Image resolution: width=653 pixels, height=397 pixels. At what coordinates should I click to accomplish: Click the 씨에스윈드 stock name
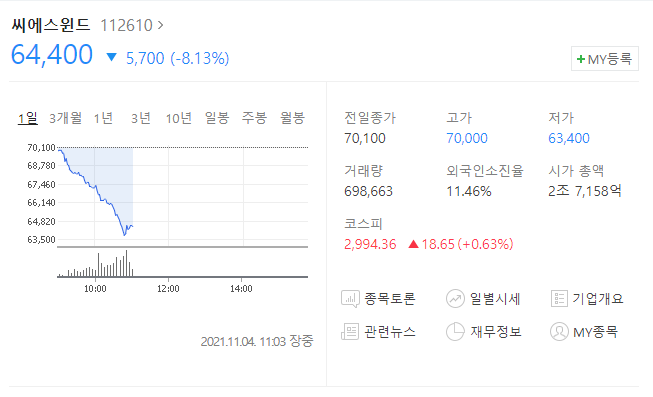coord(51,25)
